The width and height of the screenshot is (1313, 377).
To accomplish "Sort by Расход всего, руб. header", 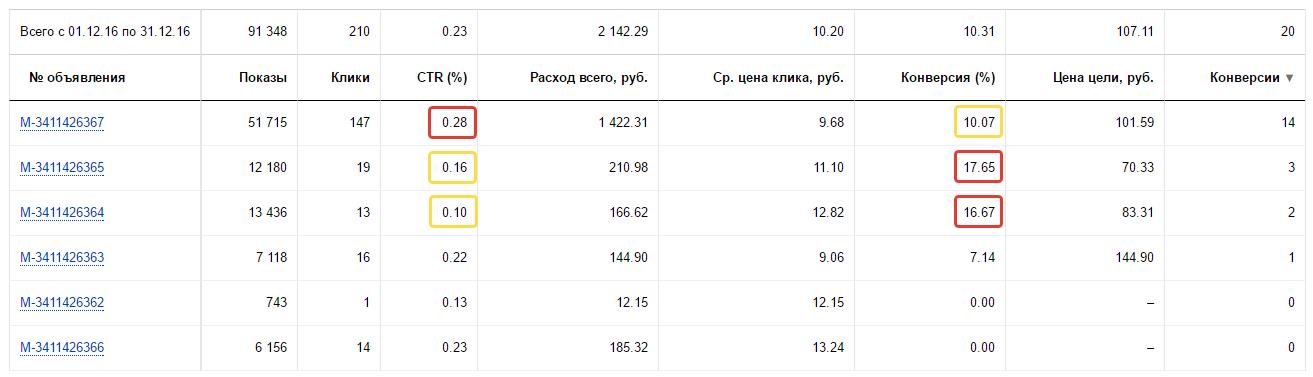I will pyautogui.click(x=589, y=77).
